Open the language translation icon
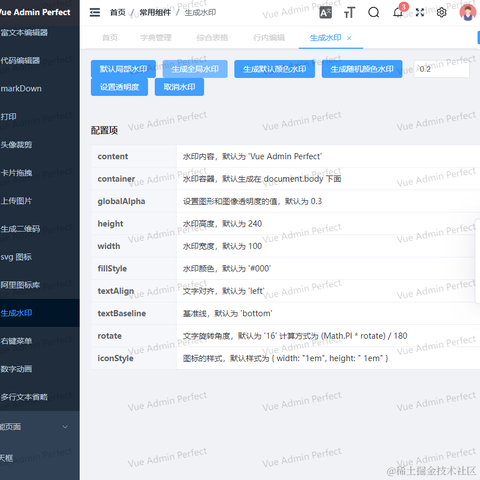This screenshot has height=480, width=480. pyautogui.click(x=326, y=13)
